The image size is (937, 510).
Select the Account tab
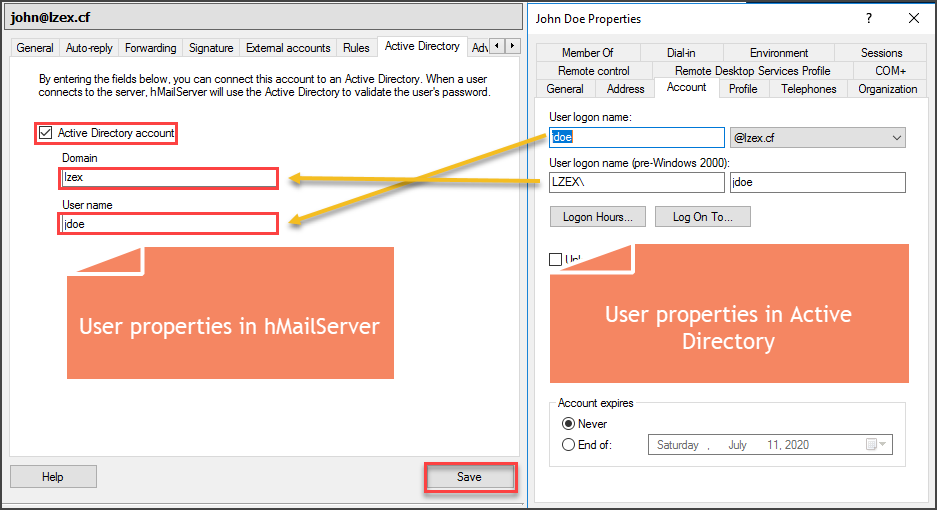687,87
